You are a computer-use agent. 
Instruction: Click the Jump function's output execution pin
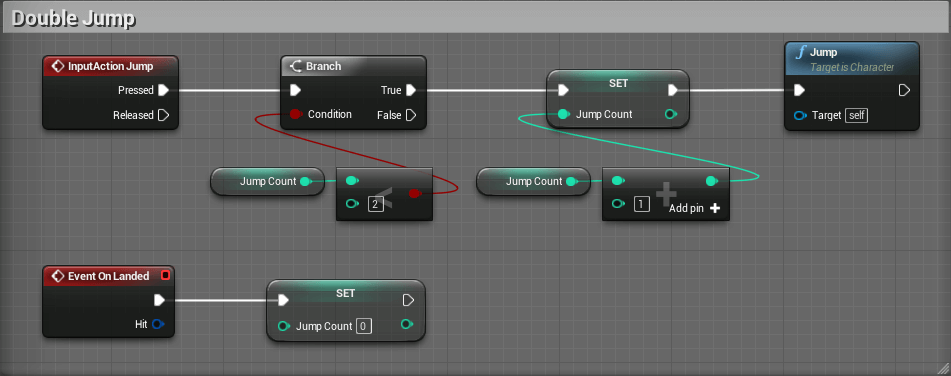[904, 90]
